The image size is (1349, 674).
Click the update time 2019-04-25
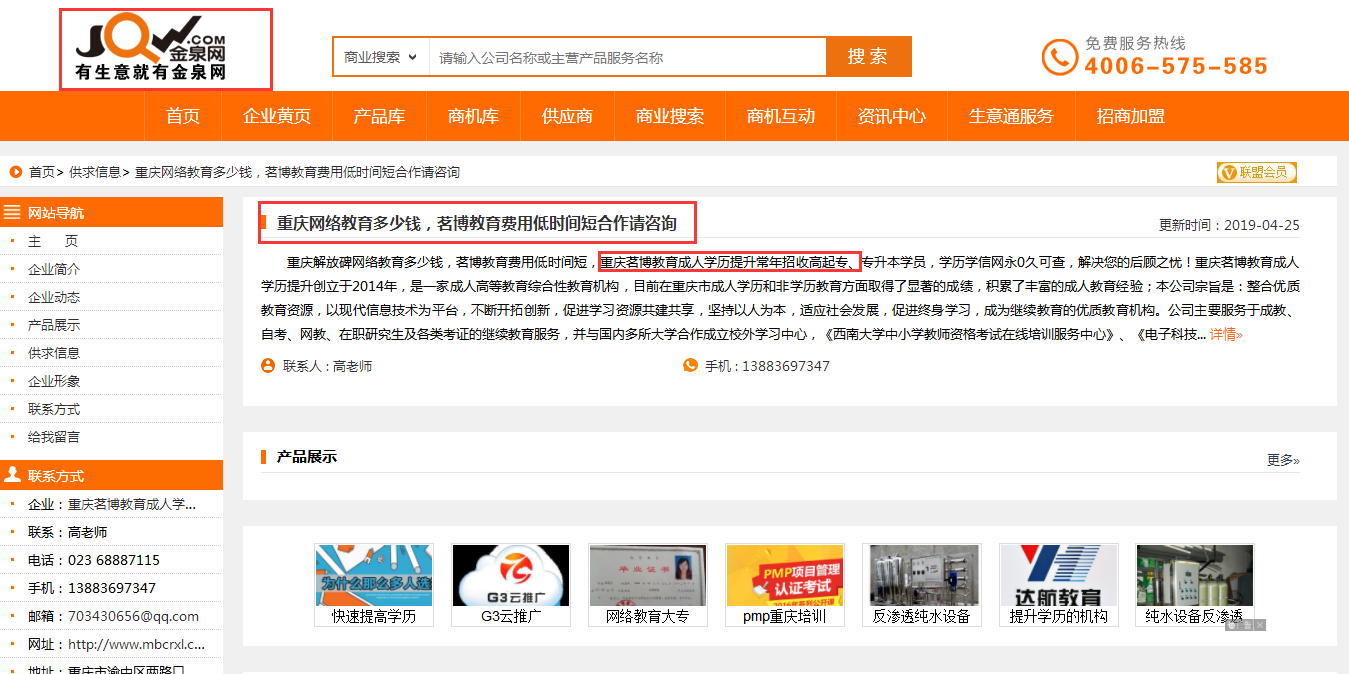(x=1262, y=225)
